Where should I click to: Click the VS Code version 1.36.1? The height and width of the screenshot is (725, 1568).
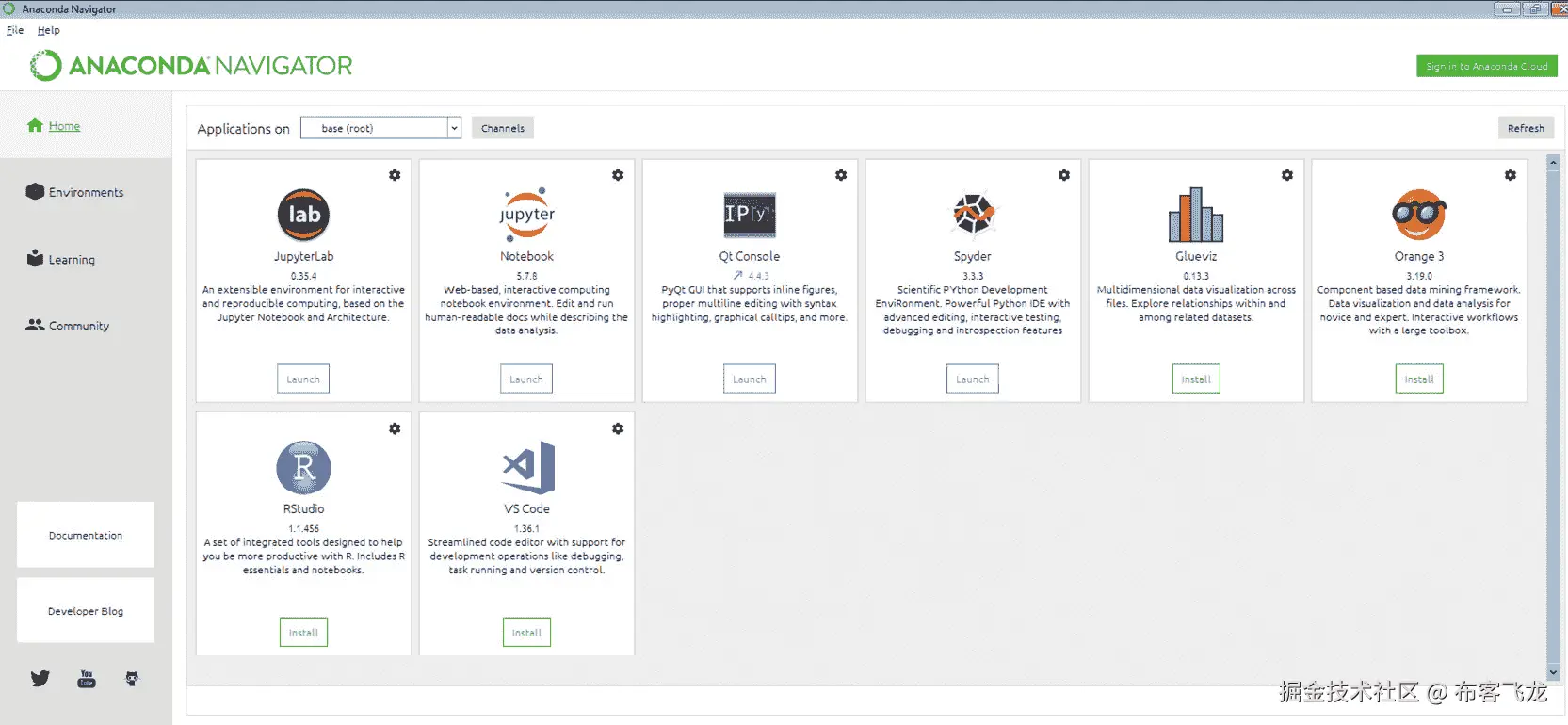pyautogui.click(x=526, y=528)
